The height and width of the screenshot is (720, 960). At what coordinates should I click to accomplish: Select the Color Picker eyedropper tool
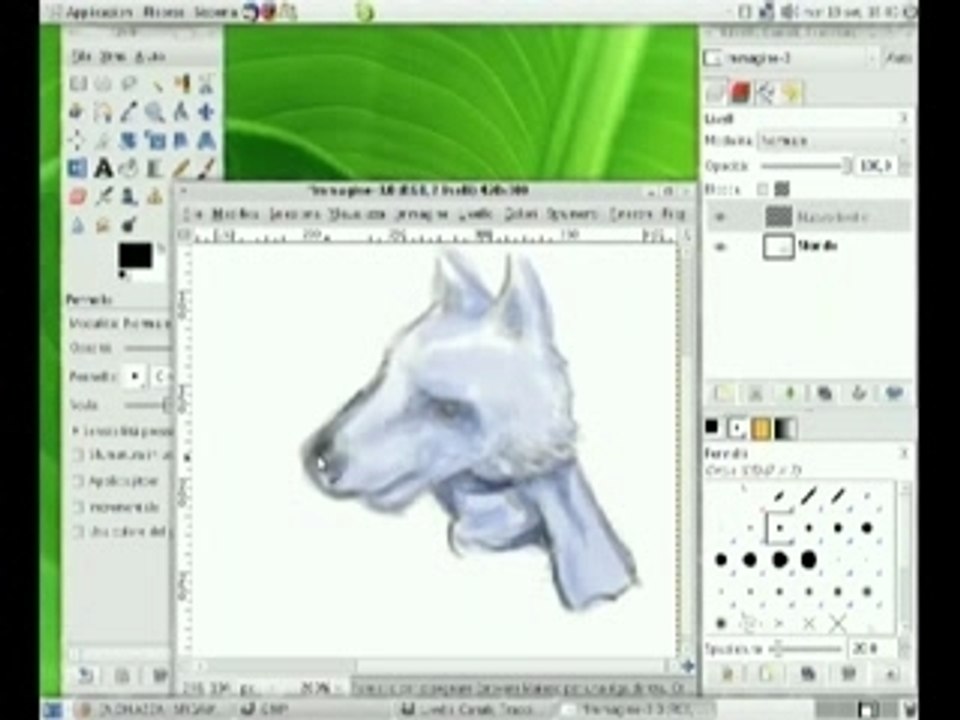pyautogui.click(x=129, y=111)
